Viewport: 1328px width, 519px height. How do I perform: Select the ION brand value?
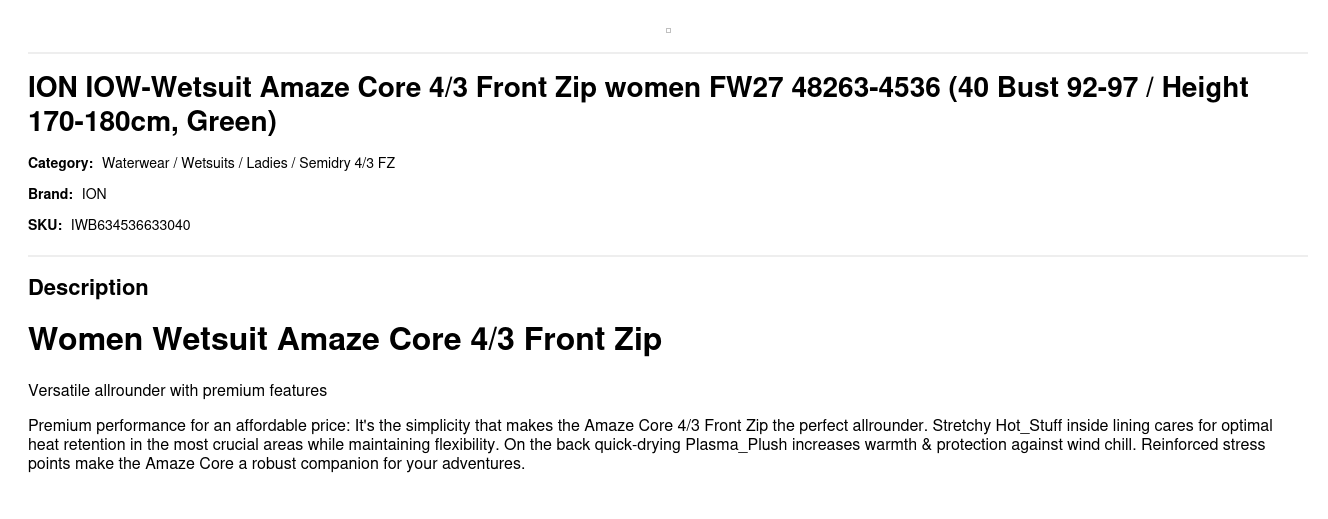pyautogui.click(x=94, y=194)
